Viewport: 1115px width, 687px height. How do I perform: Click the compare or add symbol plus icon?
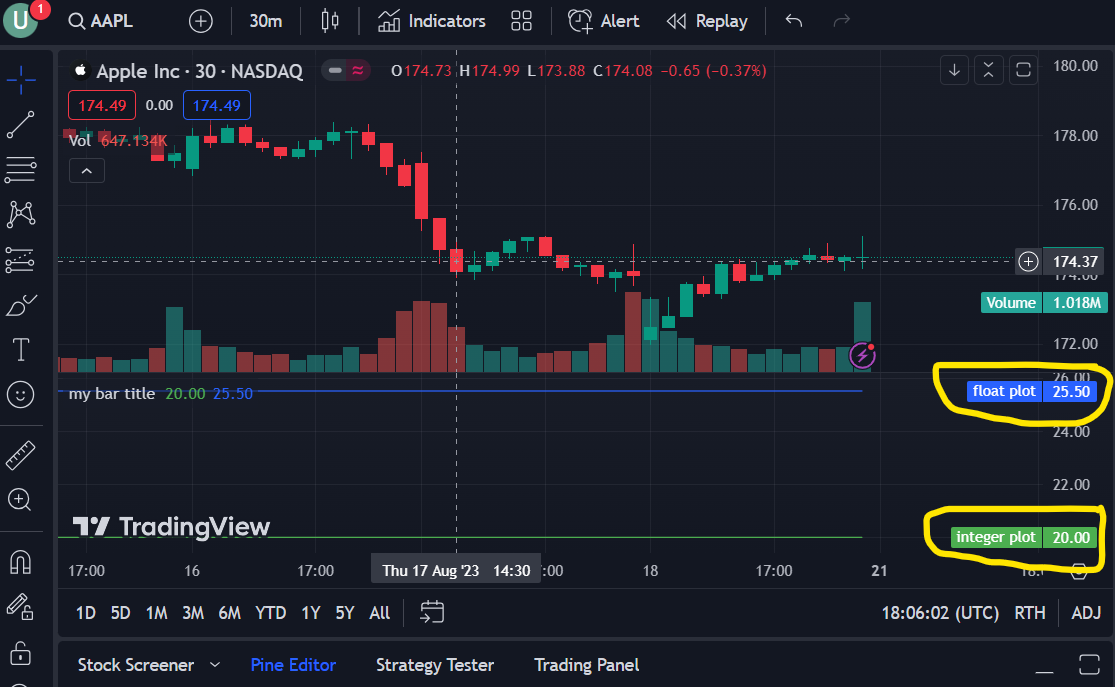click(201, 21)
